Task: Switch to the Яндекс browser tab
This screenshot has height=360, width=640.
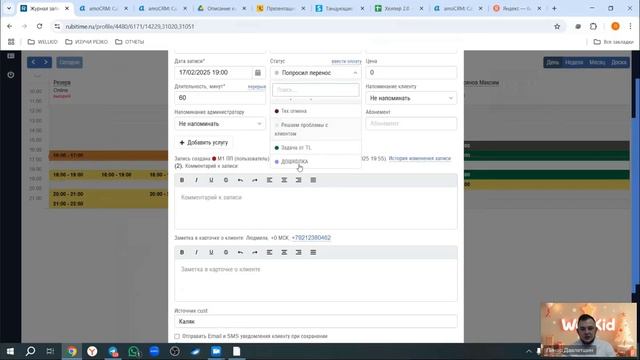Action: [517, 8]
